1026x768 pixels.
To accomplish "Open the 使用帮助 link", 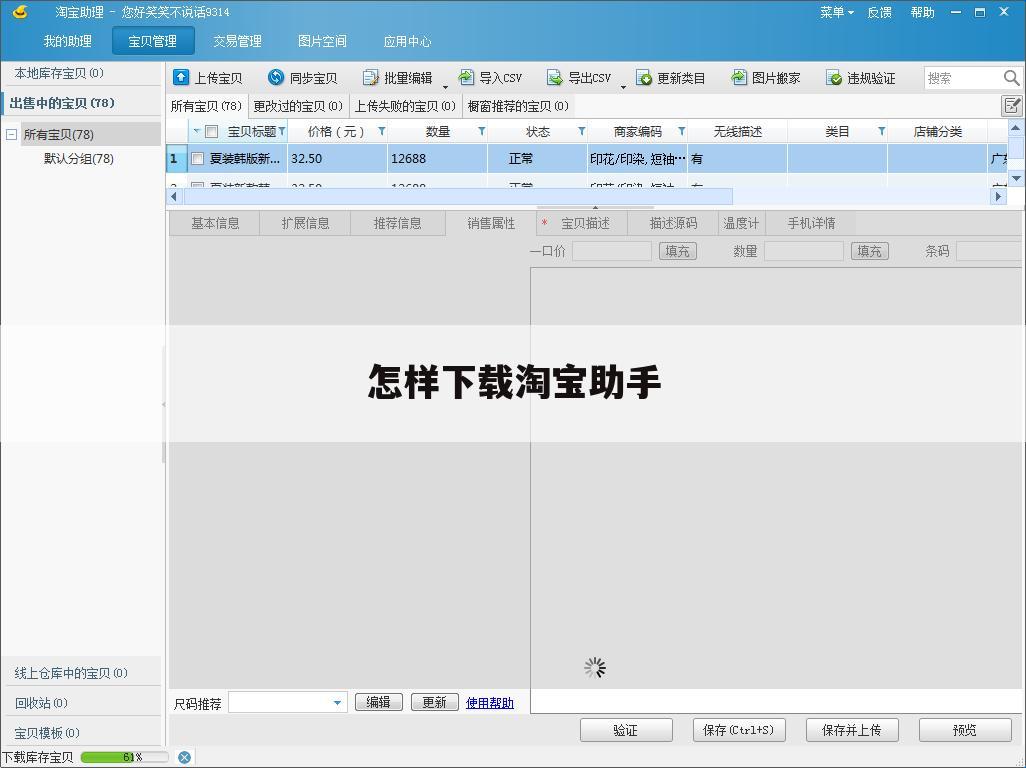I will coord(489,703).
